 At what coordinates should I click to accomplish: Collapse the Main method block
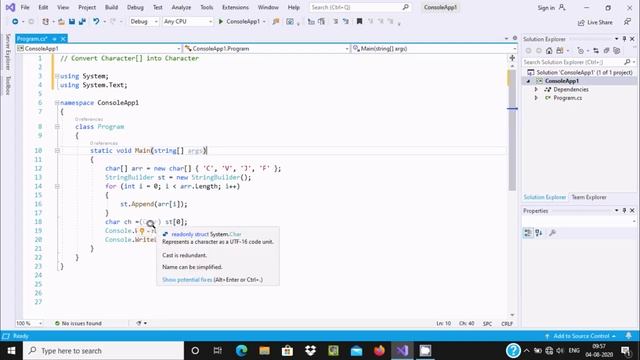click(x=57, y=151)
